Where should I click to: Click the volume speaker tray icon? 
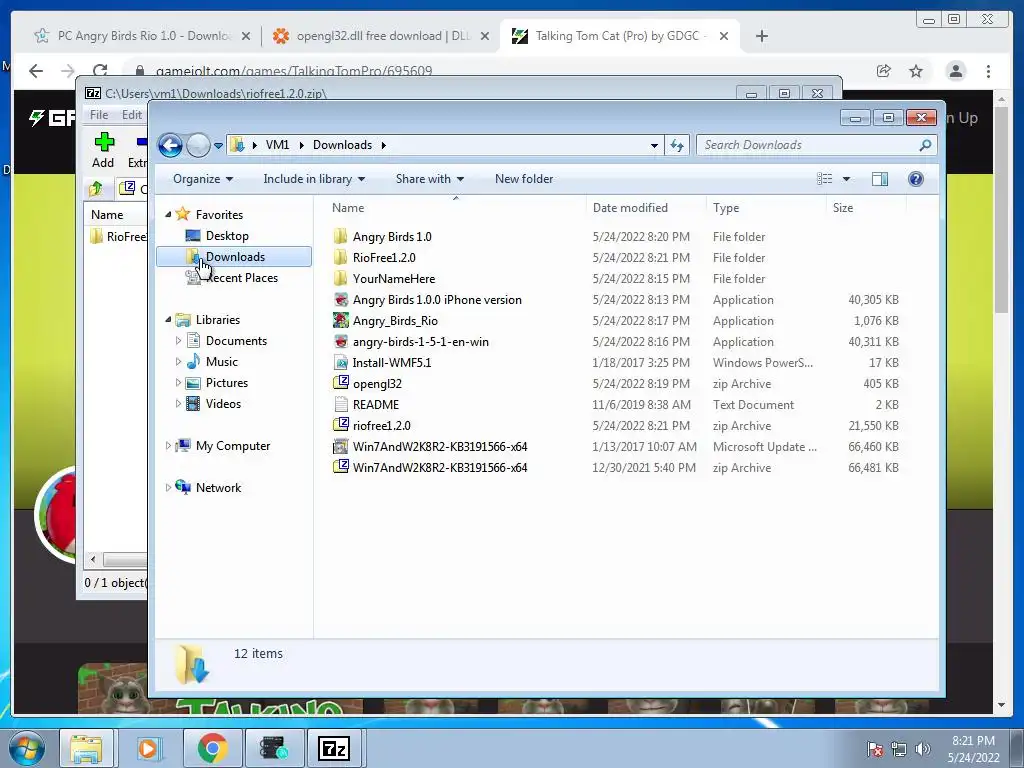(923, 749)
